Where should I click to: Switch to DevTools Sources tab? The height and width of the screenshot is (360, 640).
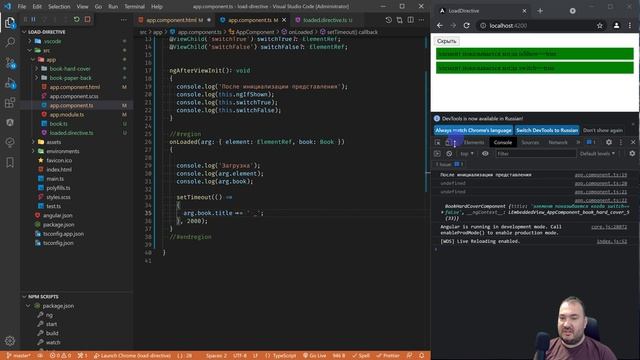[x=530, y=142]
